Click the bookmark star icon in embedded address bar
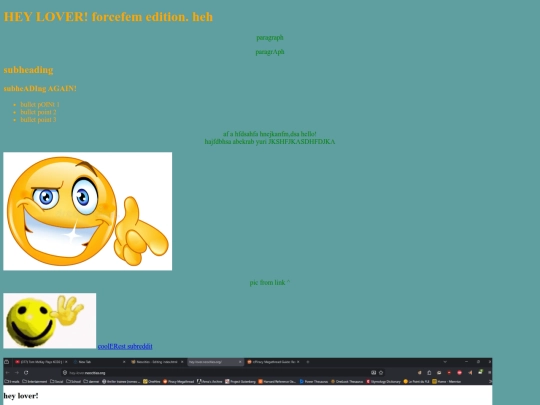The image size is (540, 405). pyautogui.click(x=381, y=373)
